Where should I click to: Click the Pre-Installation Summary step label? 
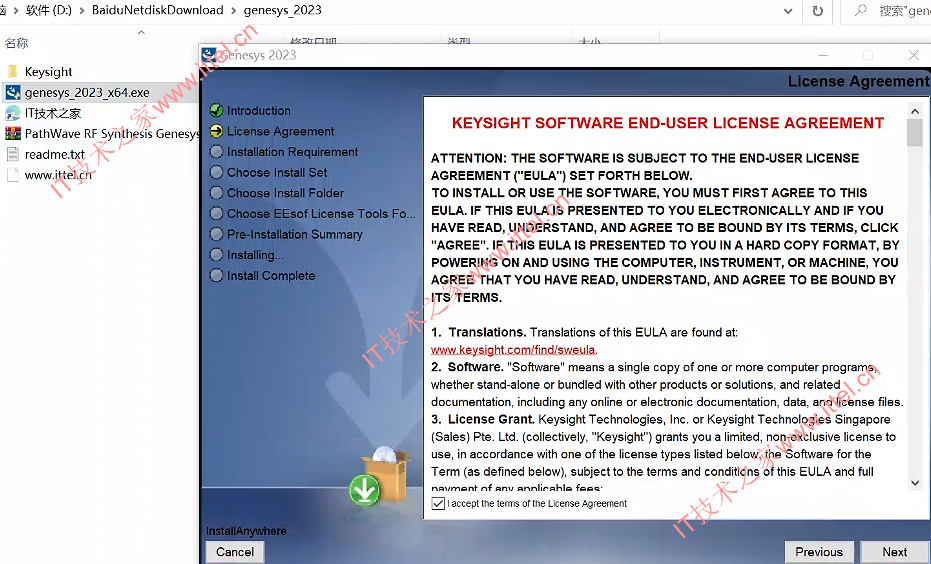pyautogui.click(x=294, y=235)
